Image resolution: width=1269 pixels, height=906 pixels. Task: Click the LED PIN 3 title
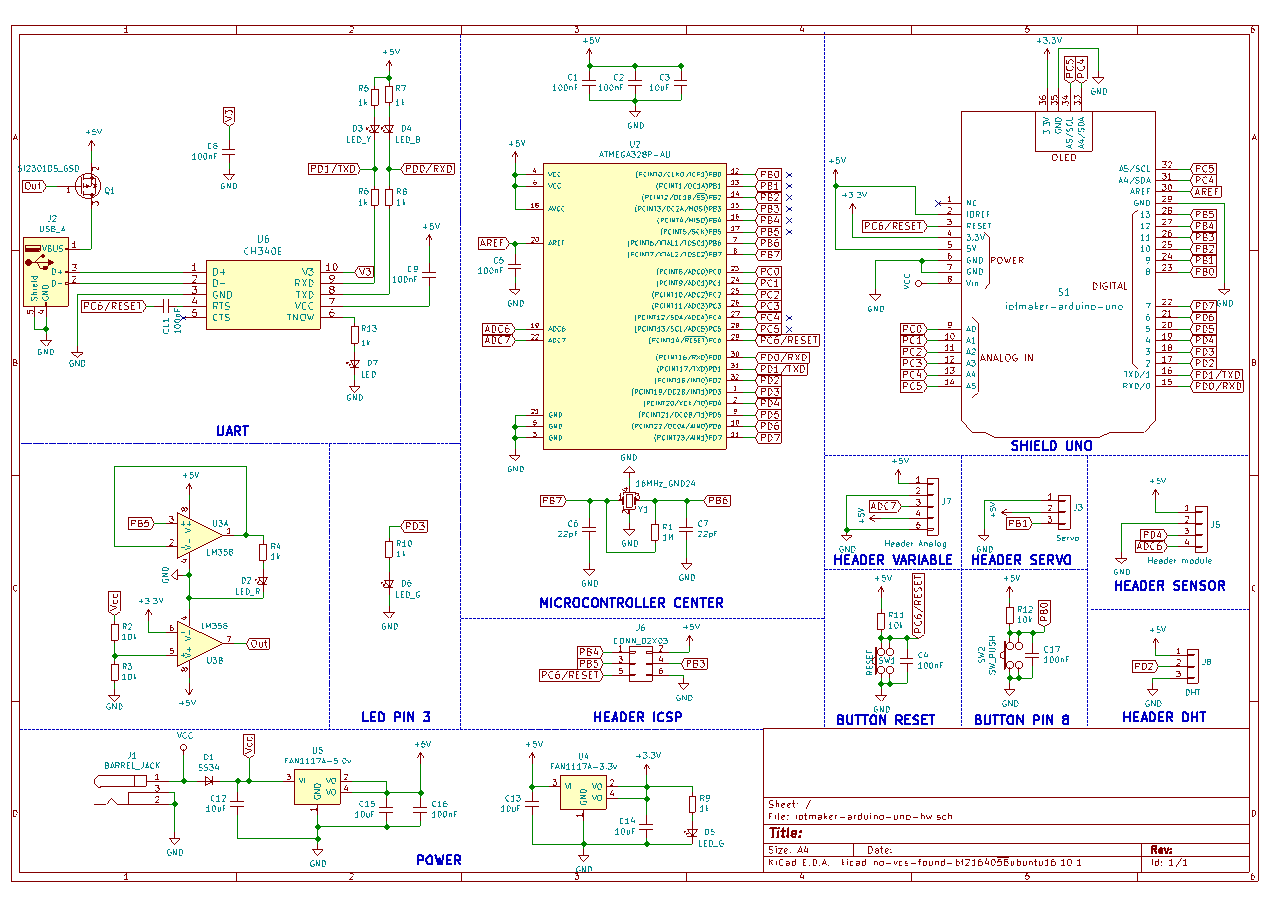pos(395,716)
